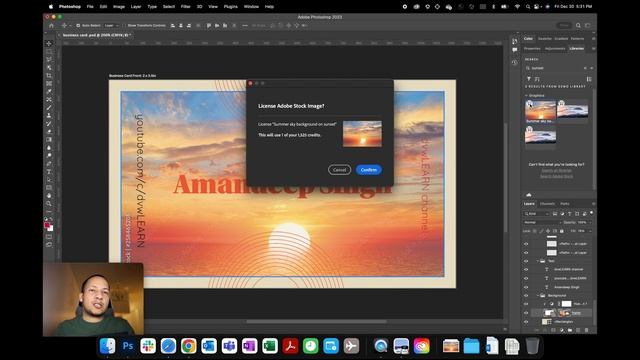Click the foreground color swatch

click(47, 225)
